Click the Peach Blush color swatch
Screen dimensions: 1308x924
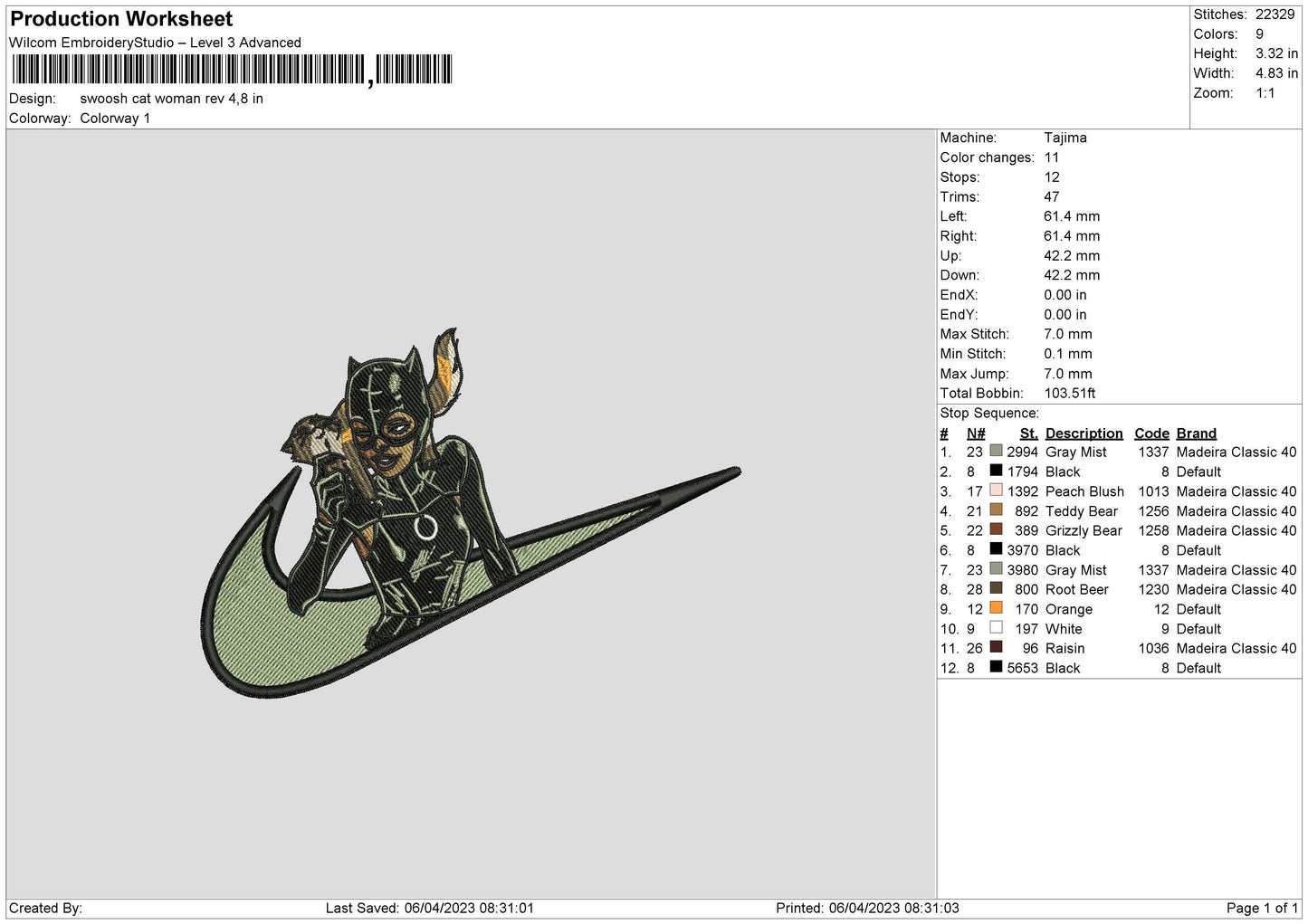point(996,491)
